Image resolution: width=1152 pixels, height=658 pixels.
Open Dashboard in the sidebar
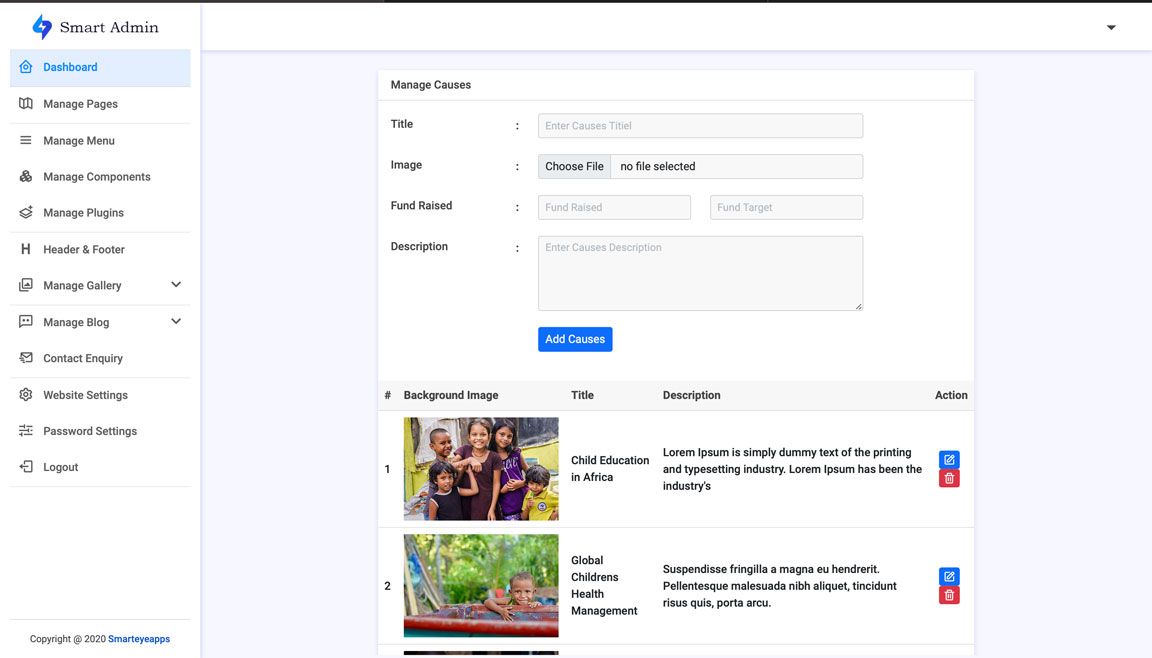100,68
